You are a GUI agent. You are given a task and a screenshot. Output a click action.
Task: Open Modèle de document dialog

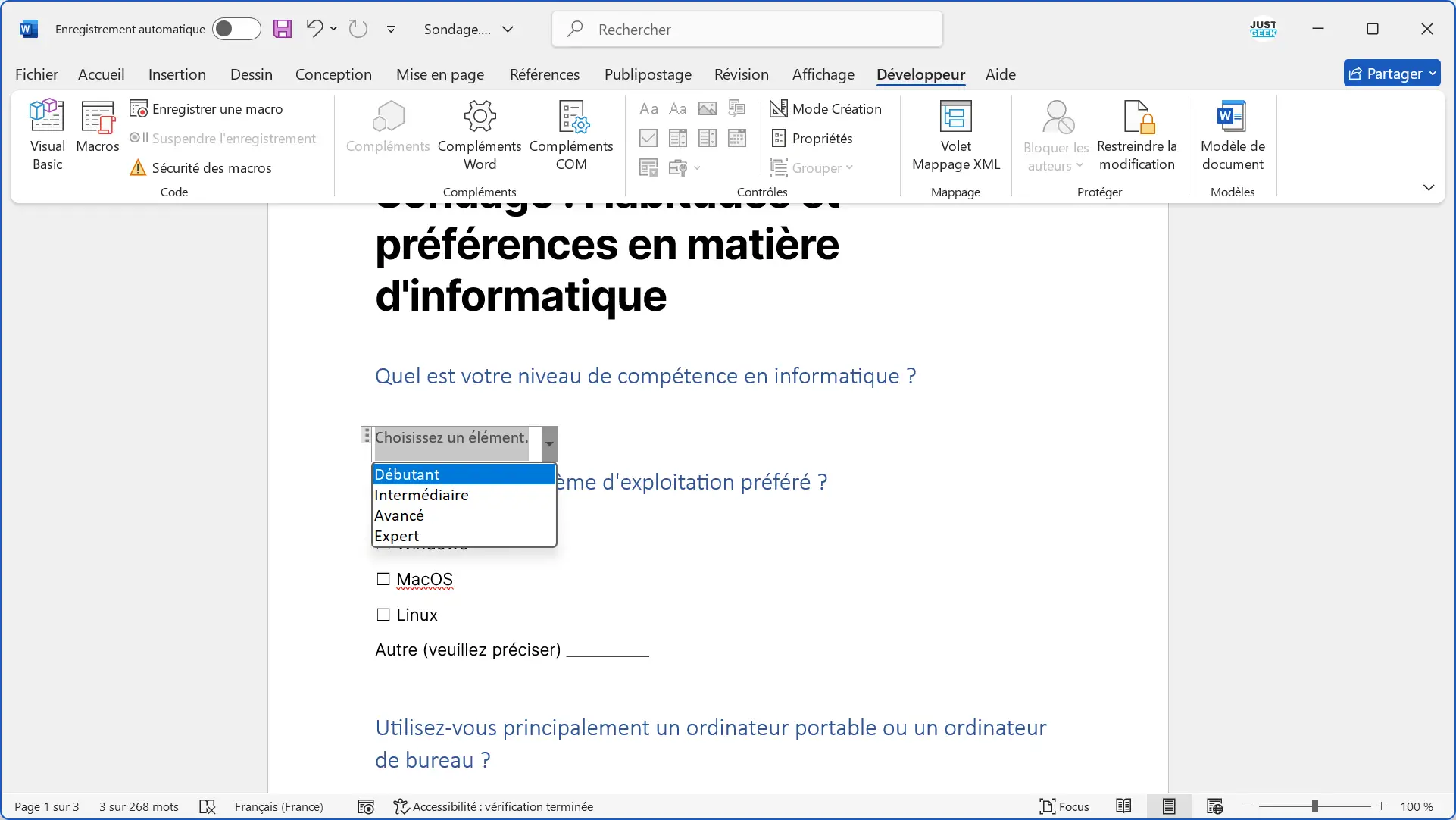[1233, 136]
